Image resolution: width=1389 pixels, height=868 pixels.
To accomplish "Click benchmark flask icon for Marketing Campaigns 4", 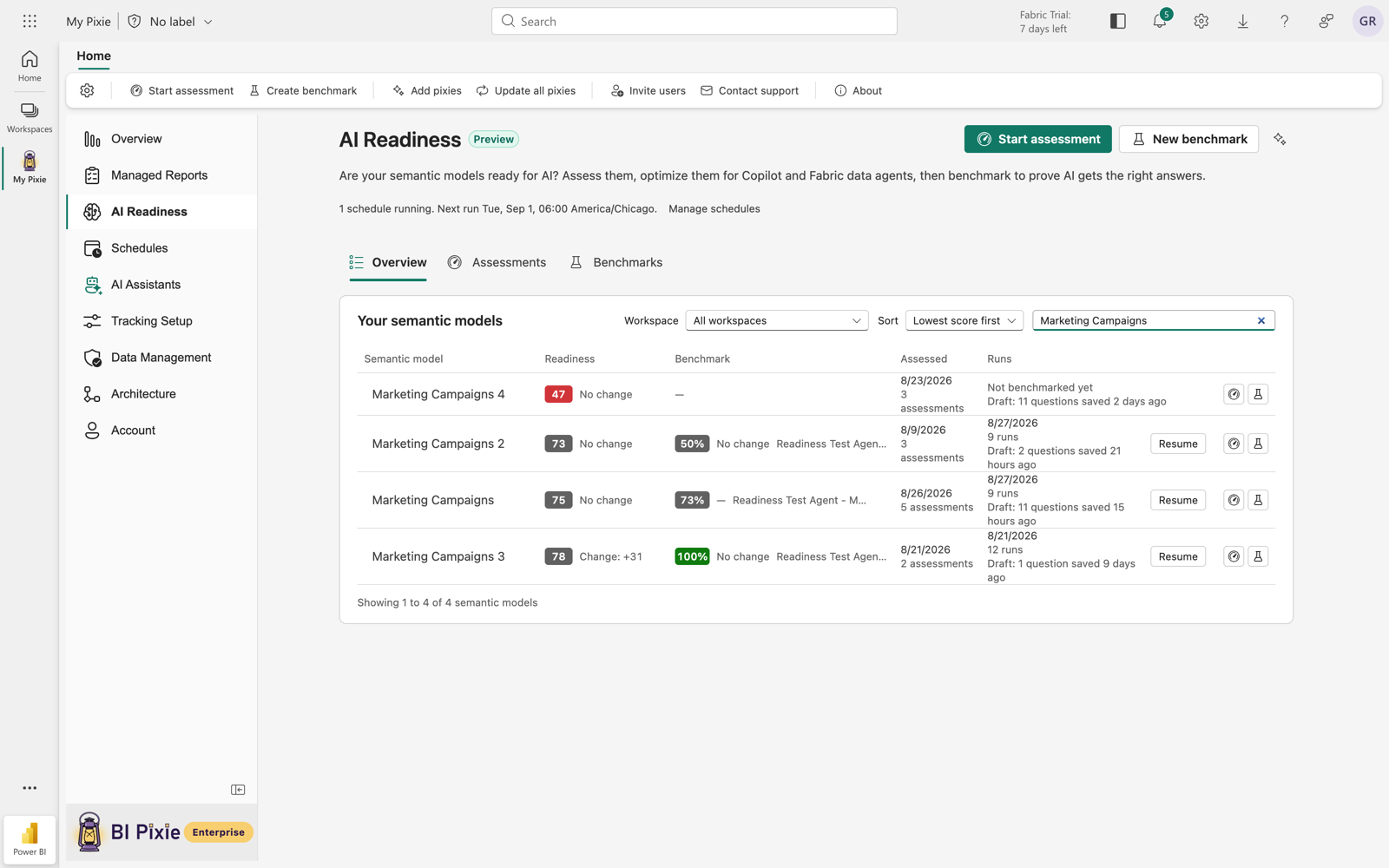I will tap(1258, 394).
